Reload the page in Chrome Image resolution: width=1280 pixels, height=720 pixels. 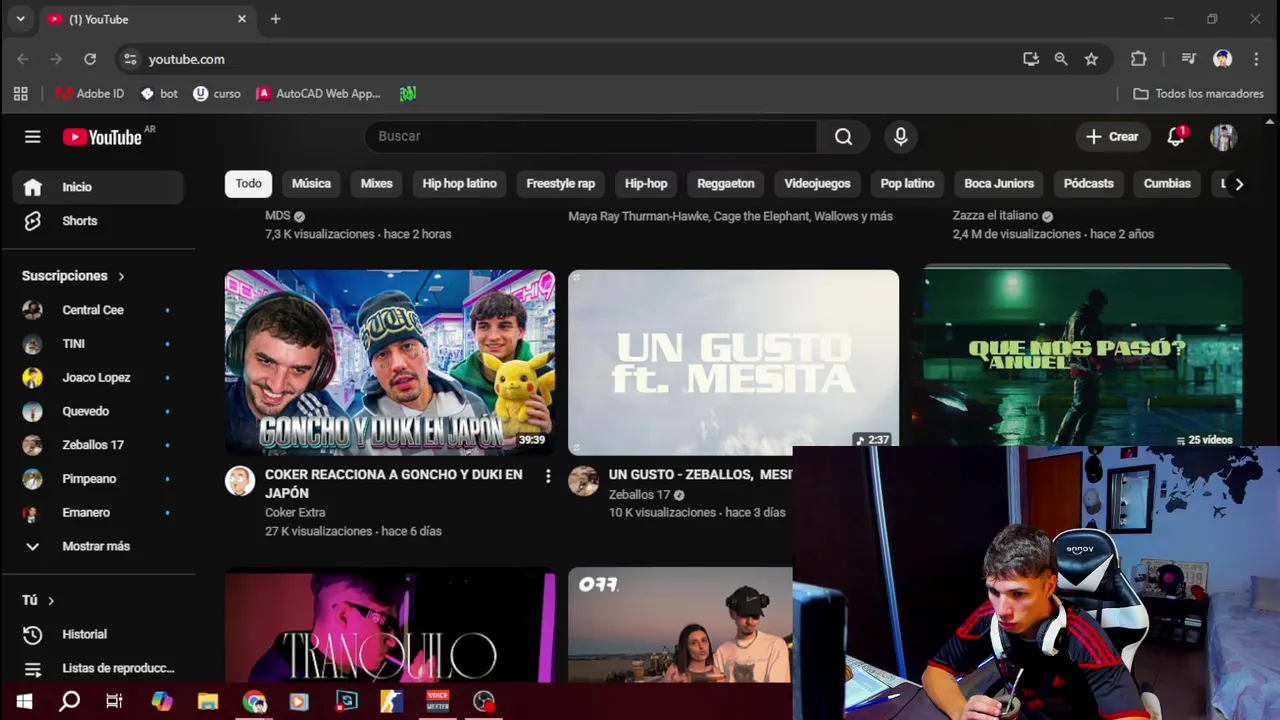[x=90, y=59]
